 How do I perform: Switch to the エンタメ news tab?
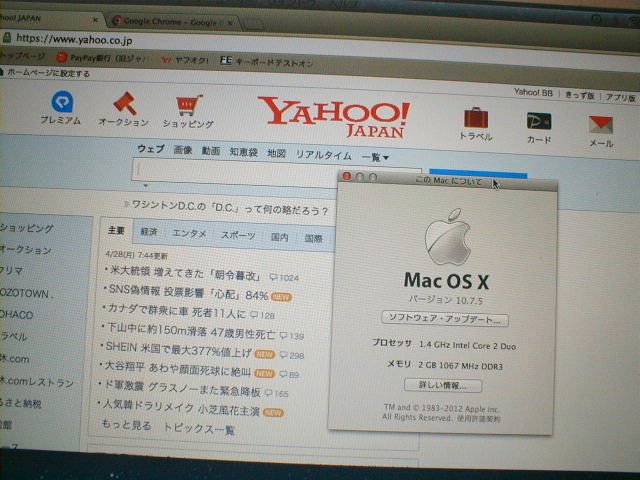click(x=189, y=233)
